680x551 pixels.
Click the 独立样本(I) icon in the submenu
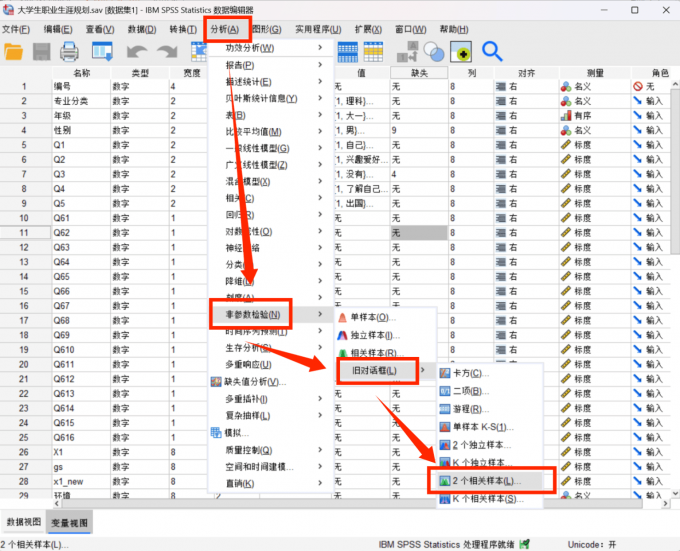coord(343,336)
